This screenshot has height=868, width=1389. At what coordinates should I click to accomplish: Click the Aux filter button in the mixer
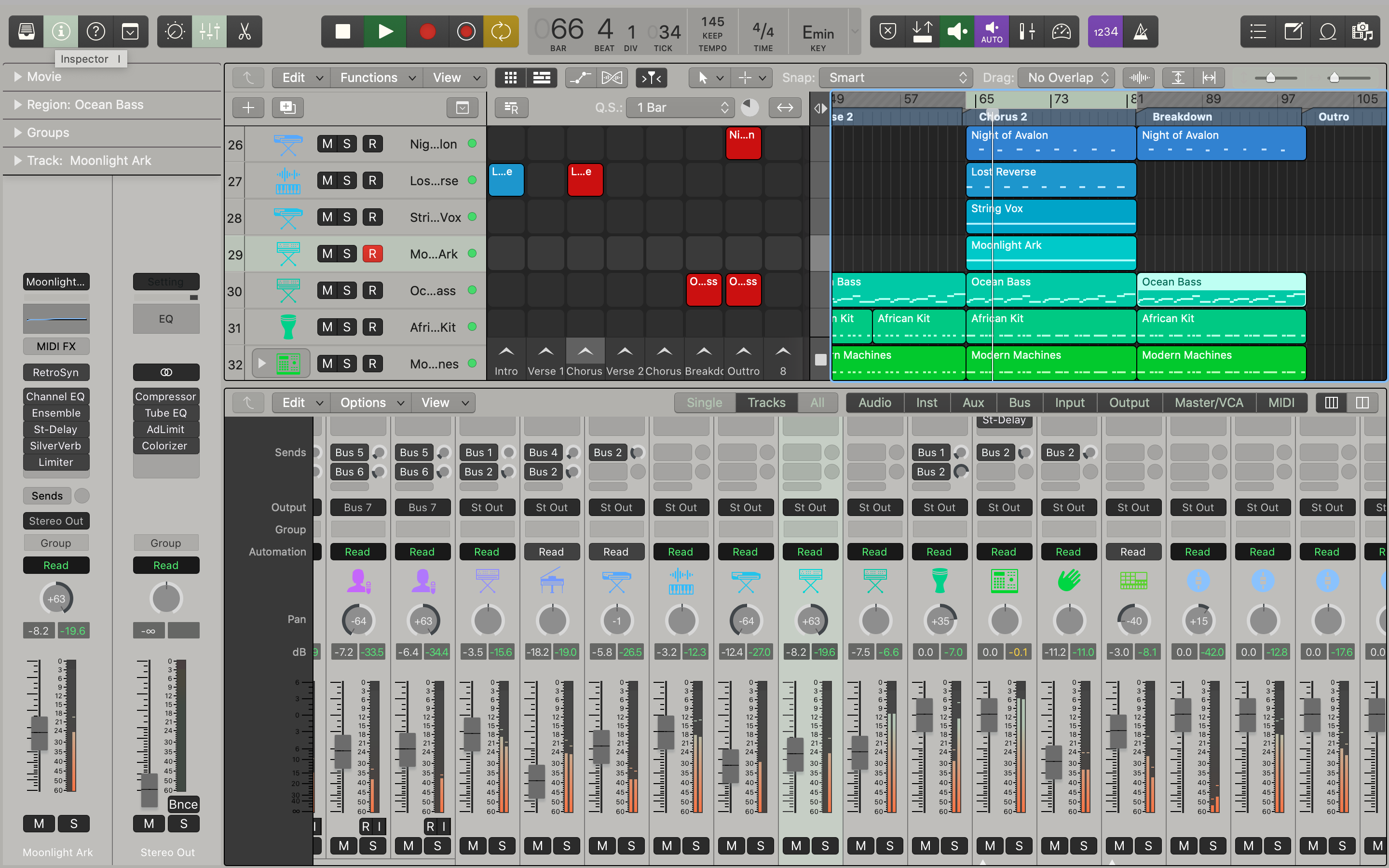973,403
